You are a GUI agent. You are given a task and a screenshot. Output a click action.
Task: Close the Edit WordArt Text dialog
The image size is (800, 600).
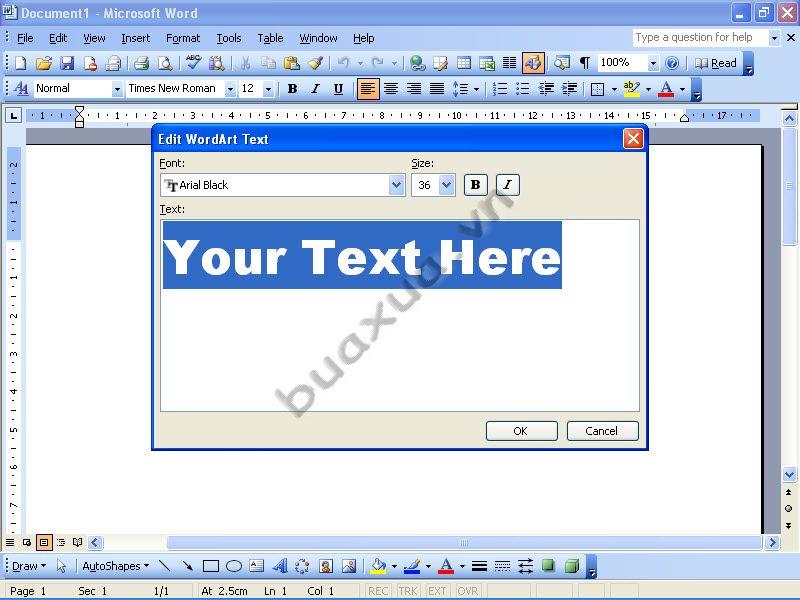pos(633,138)
